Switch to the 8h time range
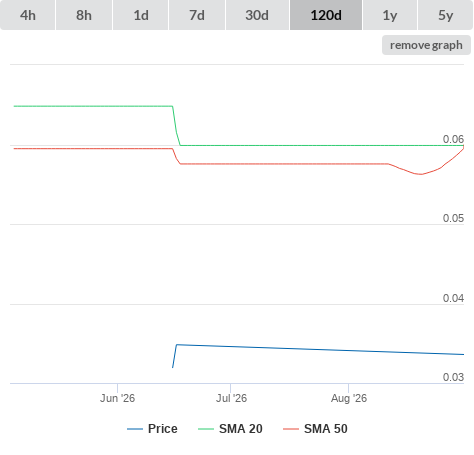474x455 pixels. coord(84,15)
